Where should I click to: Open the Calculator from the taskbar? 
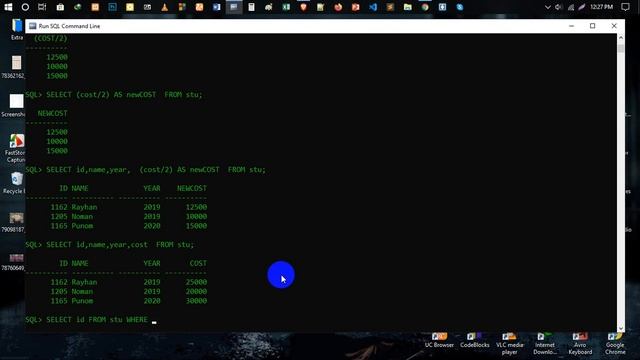[251, 7]
